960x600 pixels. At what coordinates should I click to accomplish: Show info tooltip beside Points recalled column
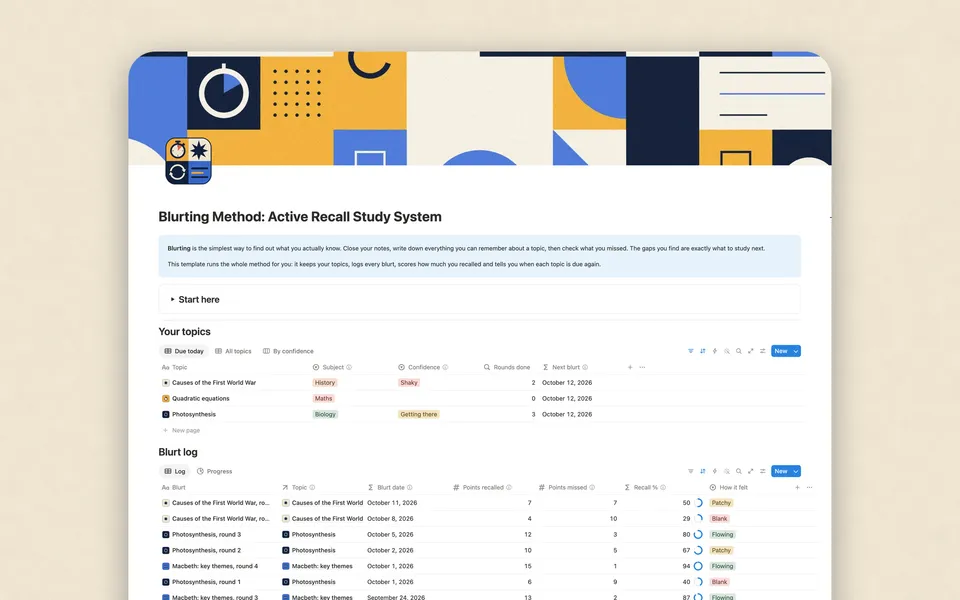[x=509, y=487]
